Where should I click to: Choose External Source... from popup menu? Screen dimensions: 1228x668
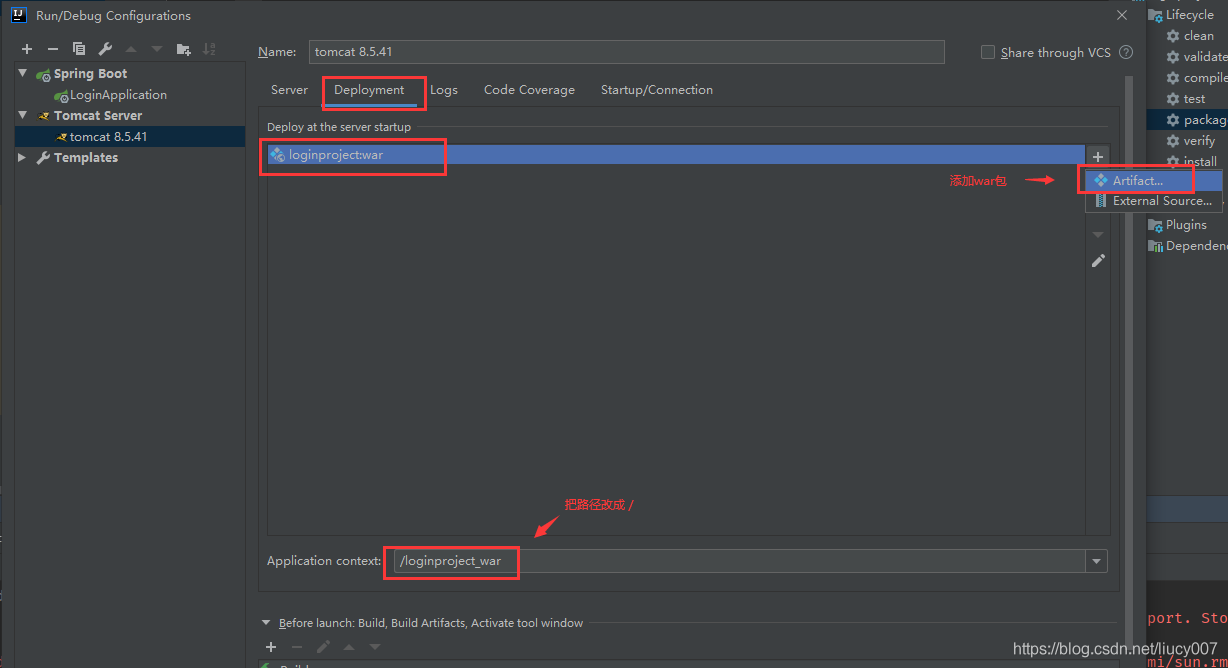(1154, 201)
